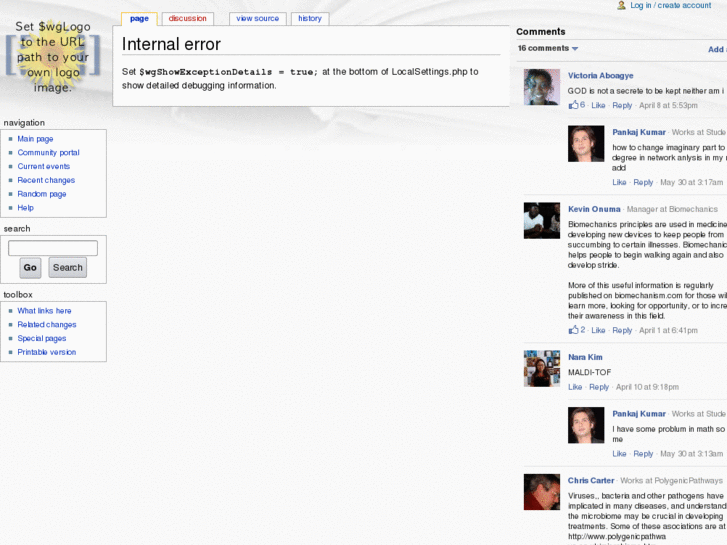727x545 pixels.
Task: Expand the 16 comments sort dropdown
Action: pos(548,48)
